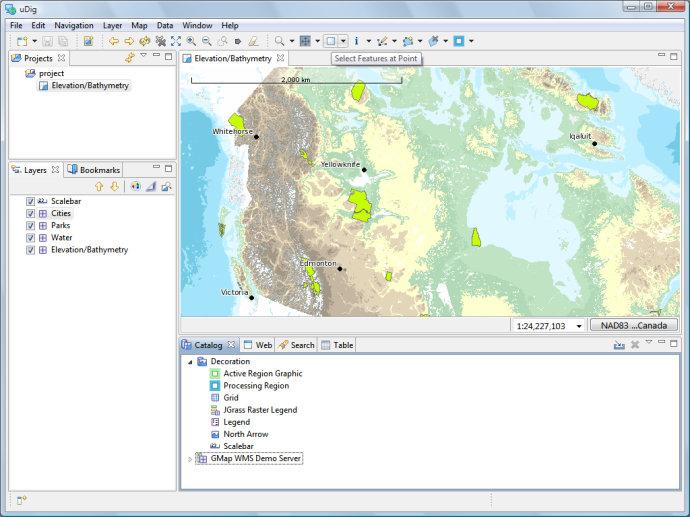Screen dimensions: 690x517
Task: Open the map scale dropdown
Action: click(x=579, y=326)
